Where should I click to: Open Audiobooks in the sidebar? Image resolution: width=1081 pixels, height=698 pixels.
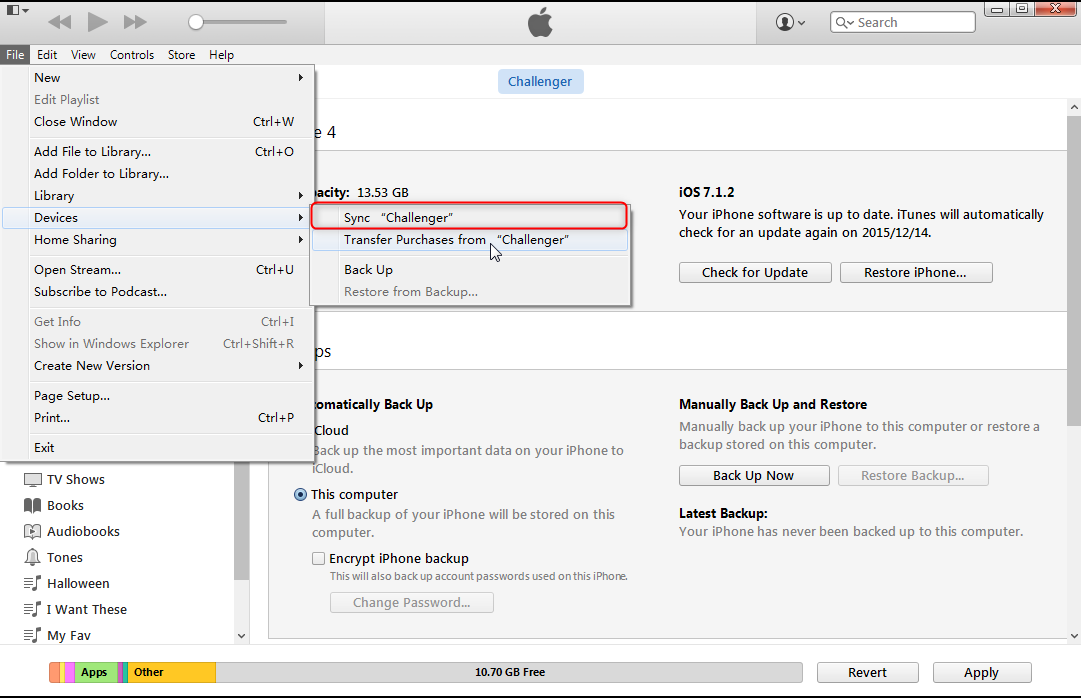pos(83,532)
